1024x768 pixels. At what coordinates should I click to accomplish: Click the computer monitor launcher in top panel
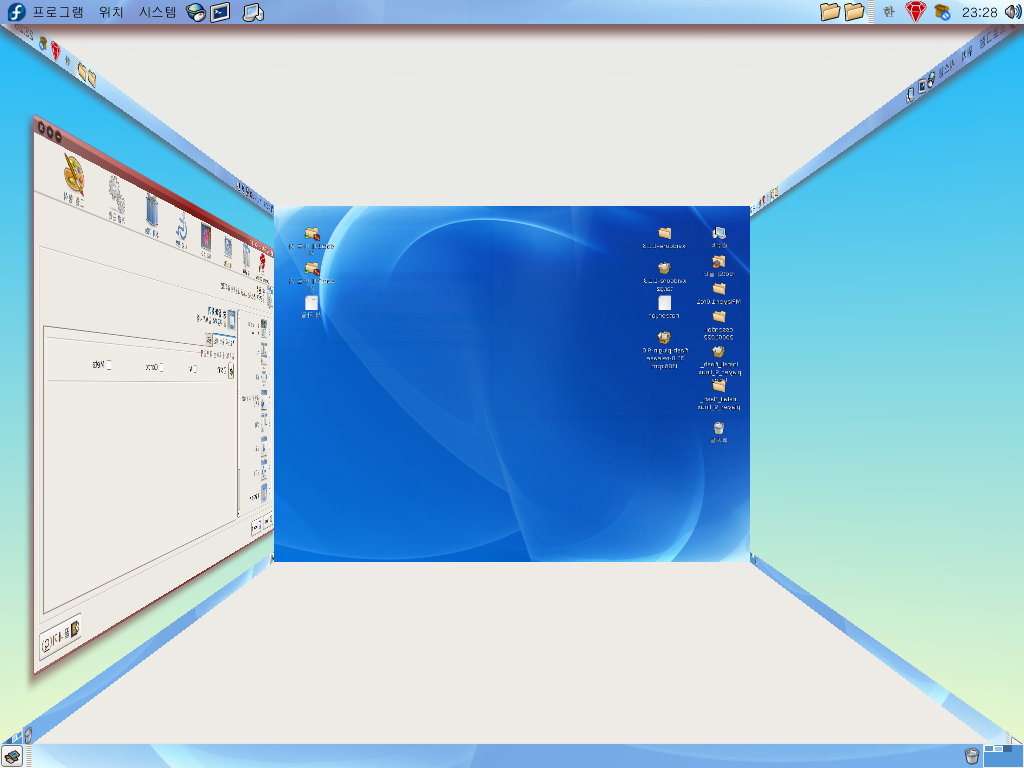(x=253, y=12)
